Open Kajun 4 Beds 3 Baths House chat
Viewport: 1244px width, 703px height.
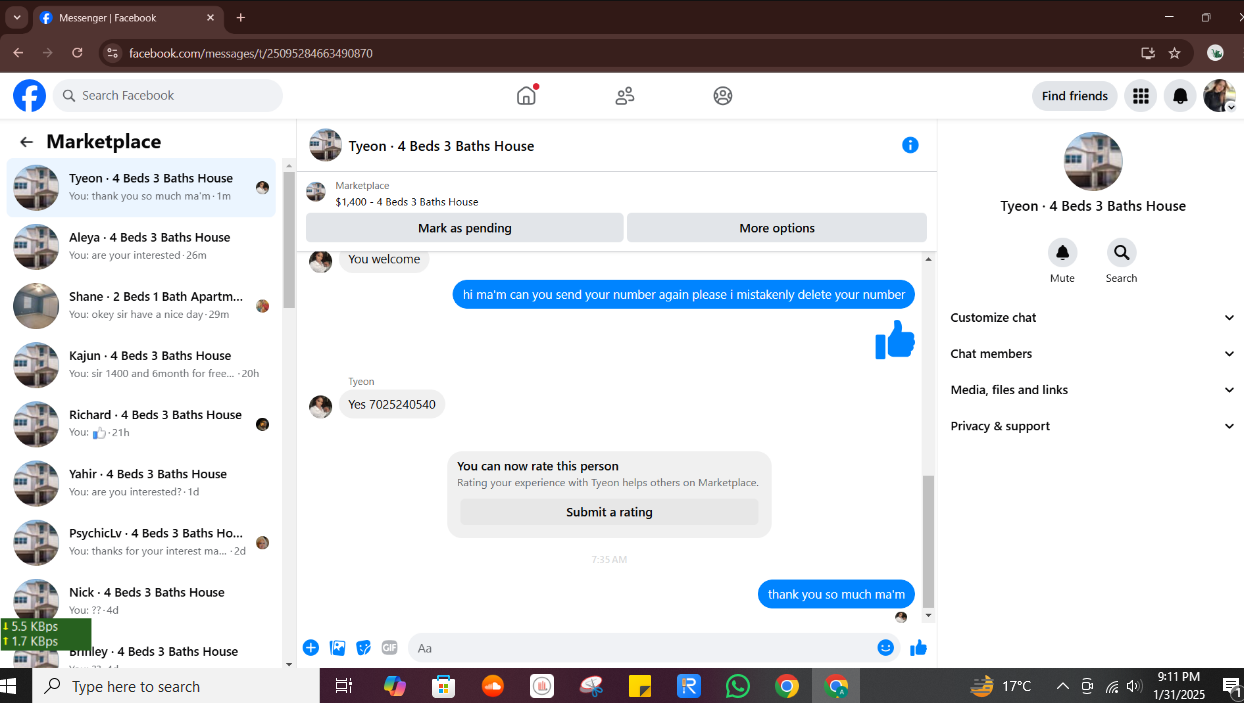[x=141, y=364]
